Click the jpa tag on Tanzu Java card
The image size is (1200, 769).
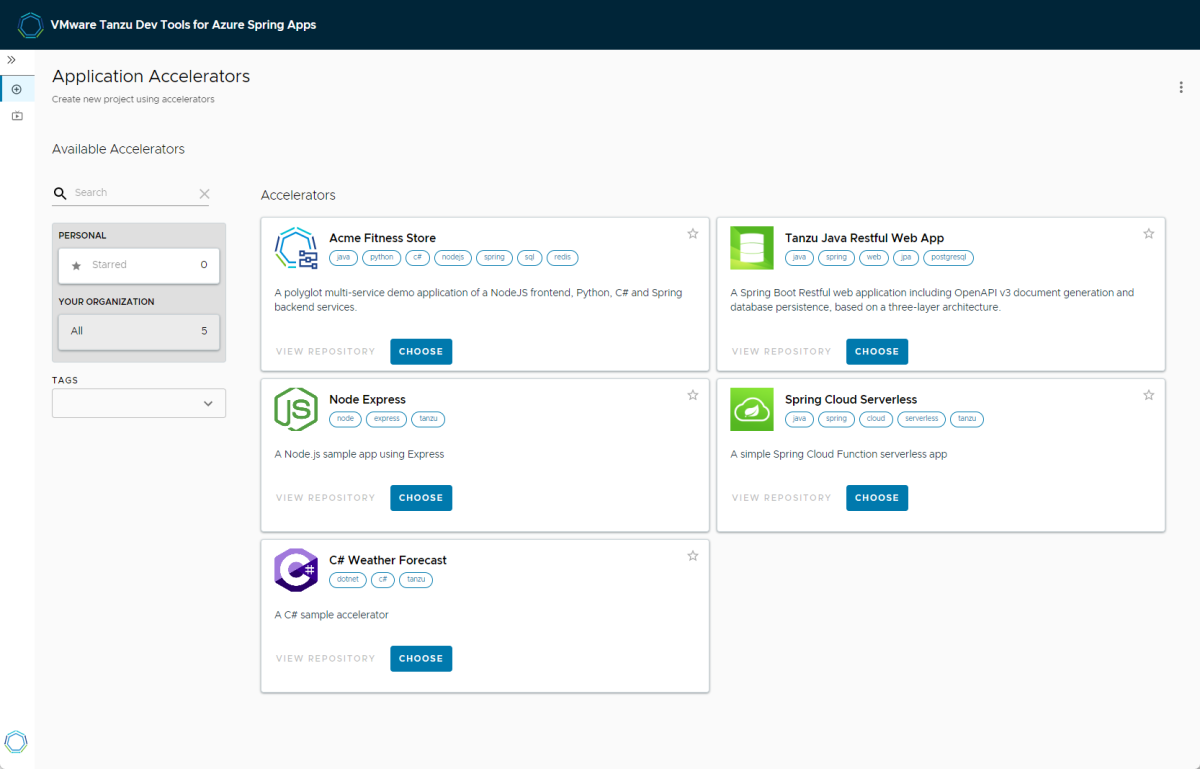tap(906, 257)
